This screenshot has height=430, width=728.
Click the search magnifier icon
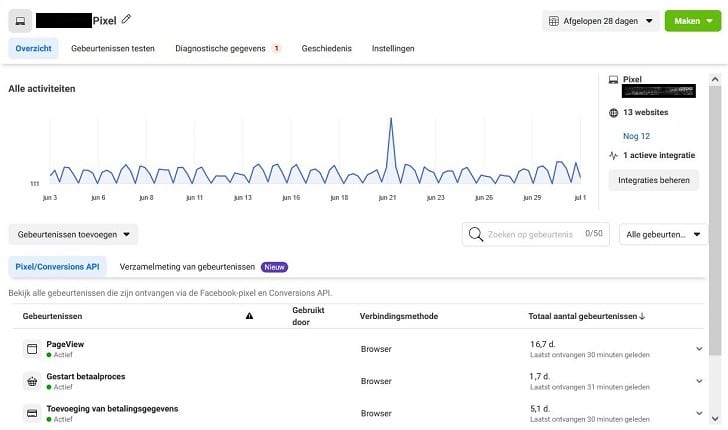pyautogui.click(x=475, y=234)
